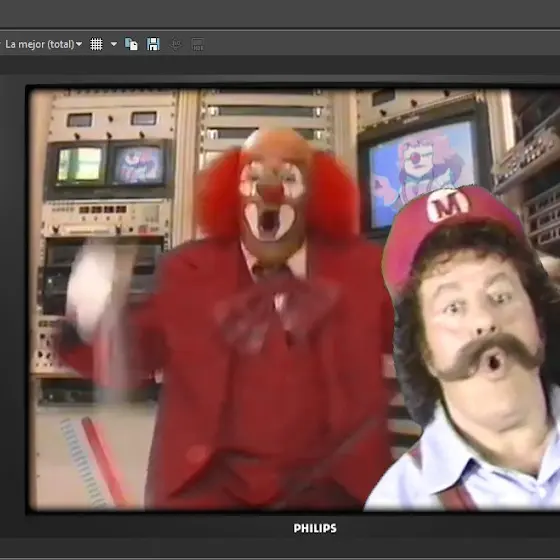560x560 pixels.
Task: Save snapshot to file floppy icon
Action: coord(153,44)
